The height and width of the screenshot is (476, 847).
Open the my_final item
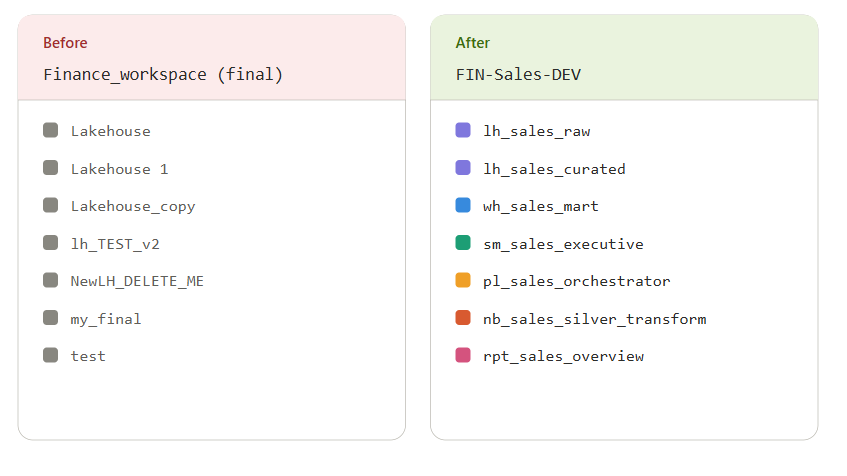[105, 319]
